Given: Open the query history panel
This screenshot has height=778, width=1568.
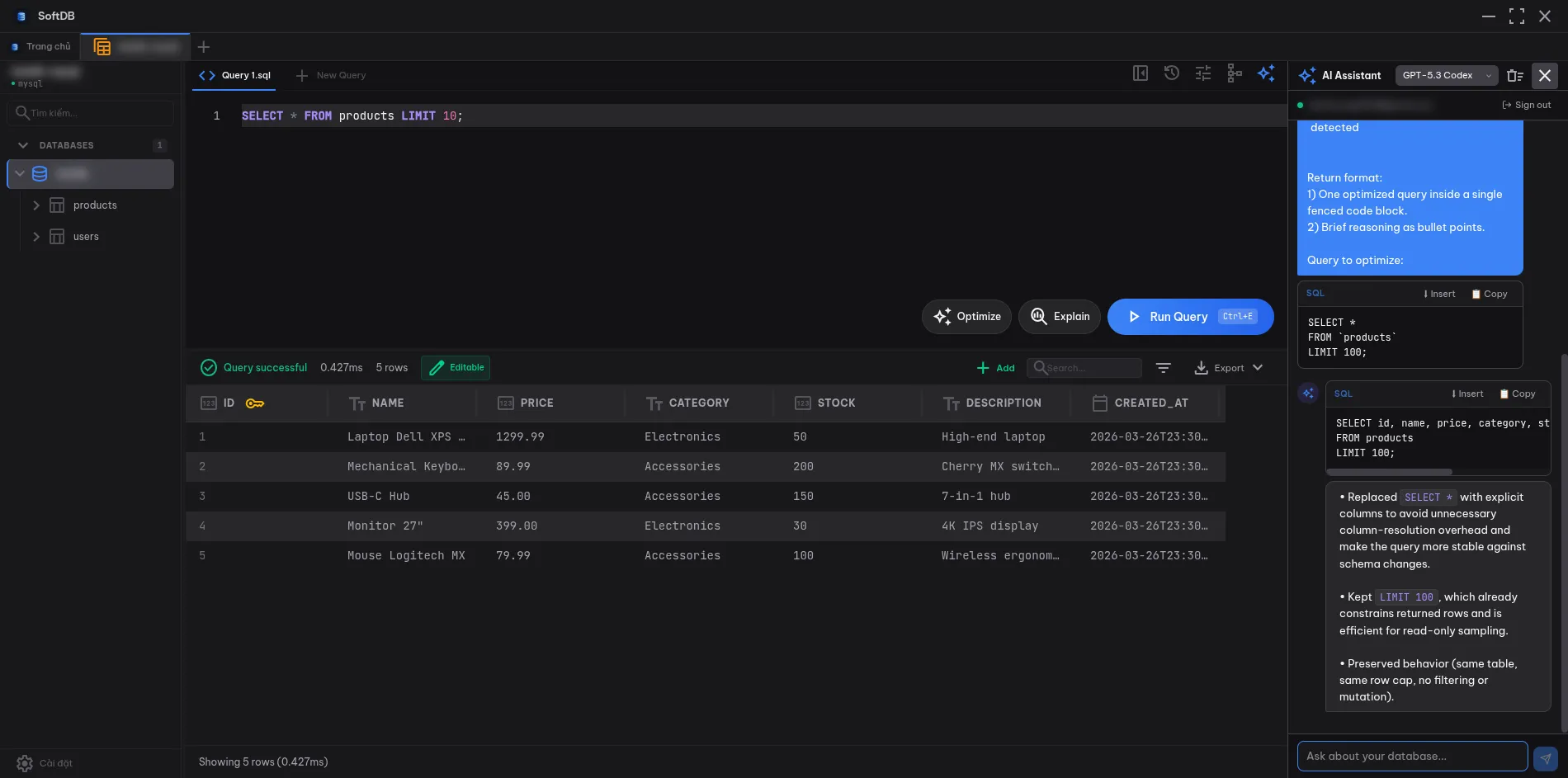Looking at the screenshot, I should tap(1171, 73).
